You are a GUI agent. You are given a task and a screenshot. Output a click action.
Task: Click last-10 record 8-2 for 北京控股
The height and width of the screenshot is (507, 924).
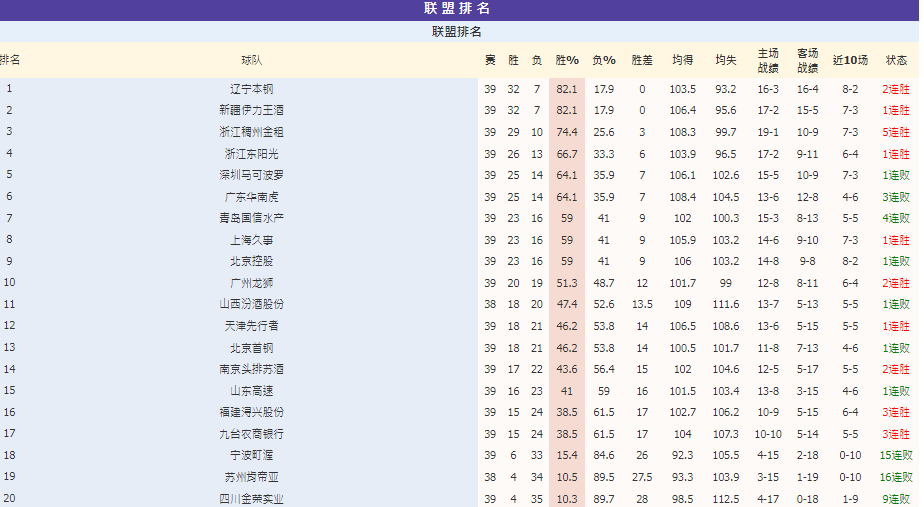pyautogui.click(x=850, y=261)
